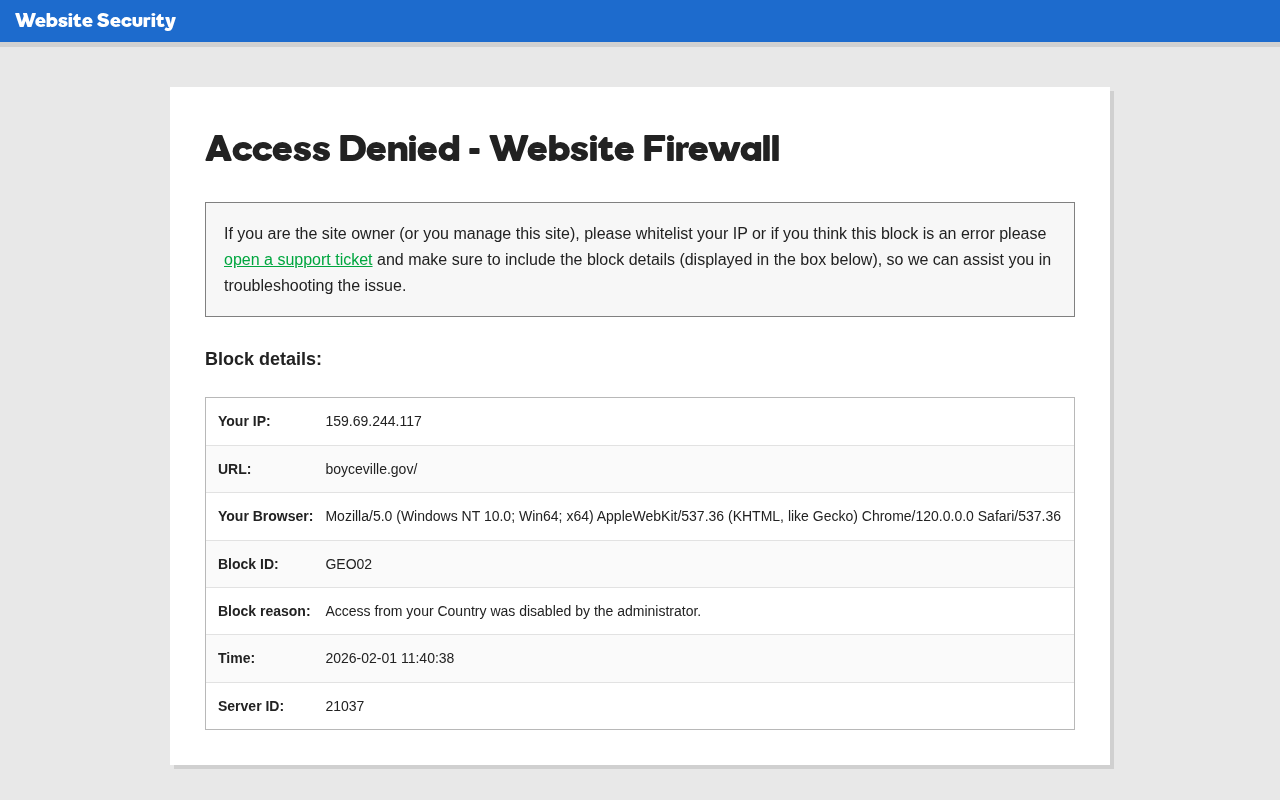The width and height of the screenshot is (1280, 800).
Task: Click the Access Denied heading
Action: [492, 149]
